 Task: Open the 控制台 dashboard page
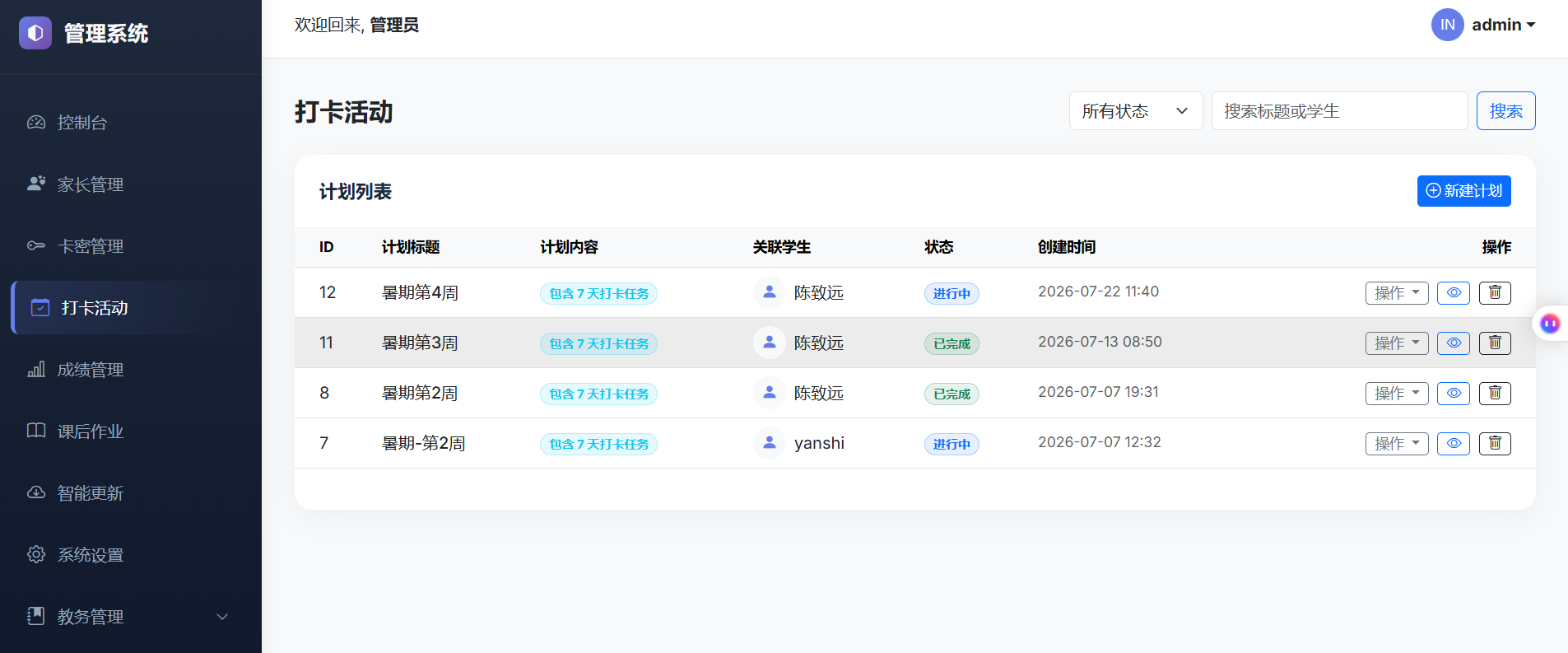(131, 123)
